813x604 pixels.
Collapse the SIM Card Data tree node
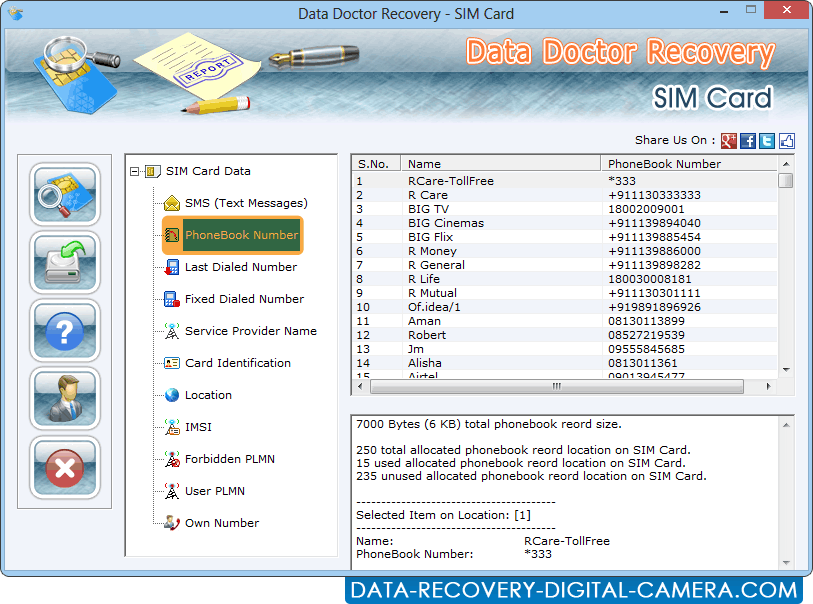(135, 171)
